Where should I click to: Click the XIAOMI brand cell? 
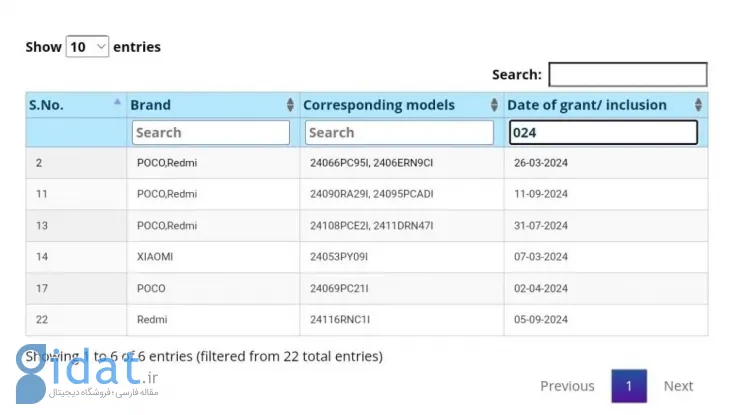coord(155,257)
